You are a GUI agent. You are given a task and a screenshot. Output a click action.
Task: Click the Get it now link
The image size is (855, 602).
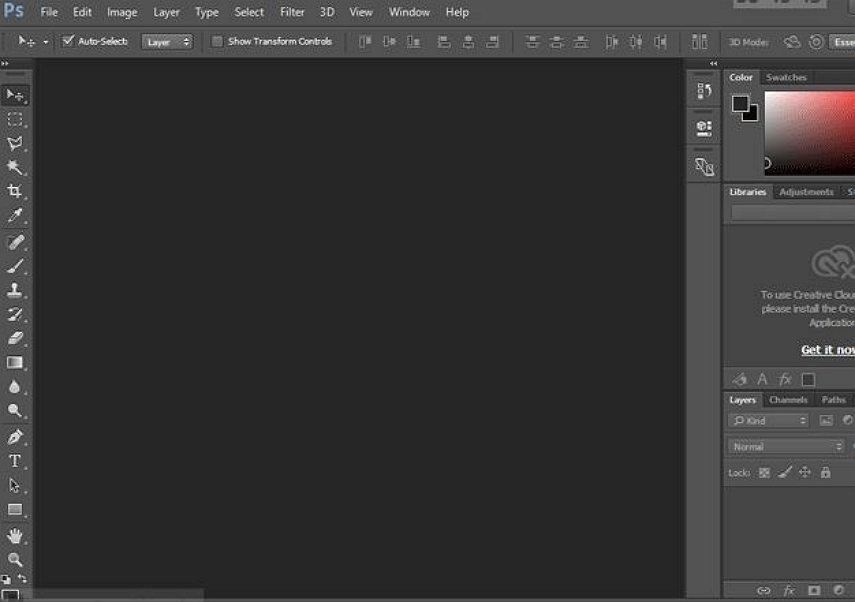click(x=828, y=350)
